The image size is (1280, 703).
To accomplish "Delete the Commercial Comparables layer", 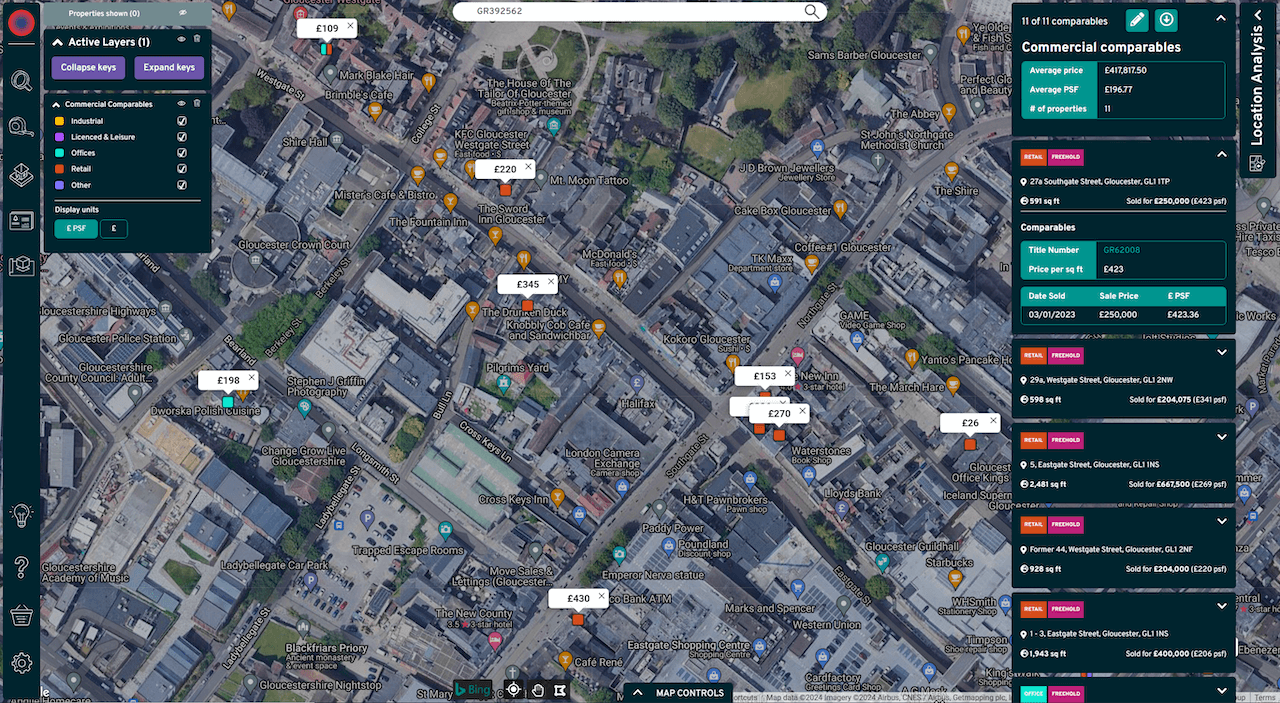I will (x=197, y=103).
